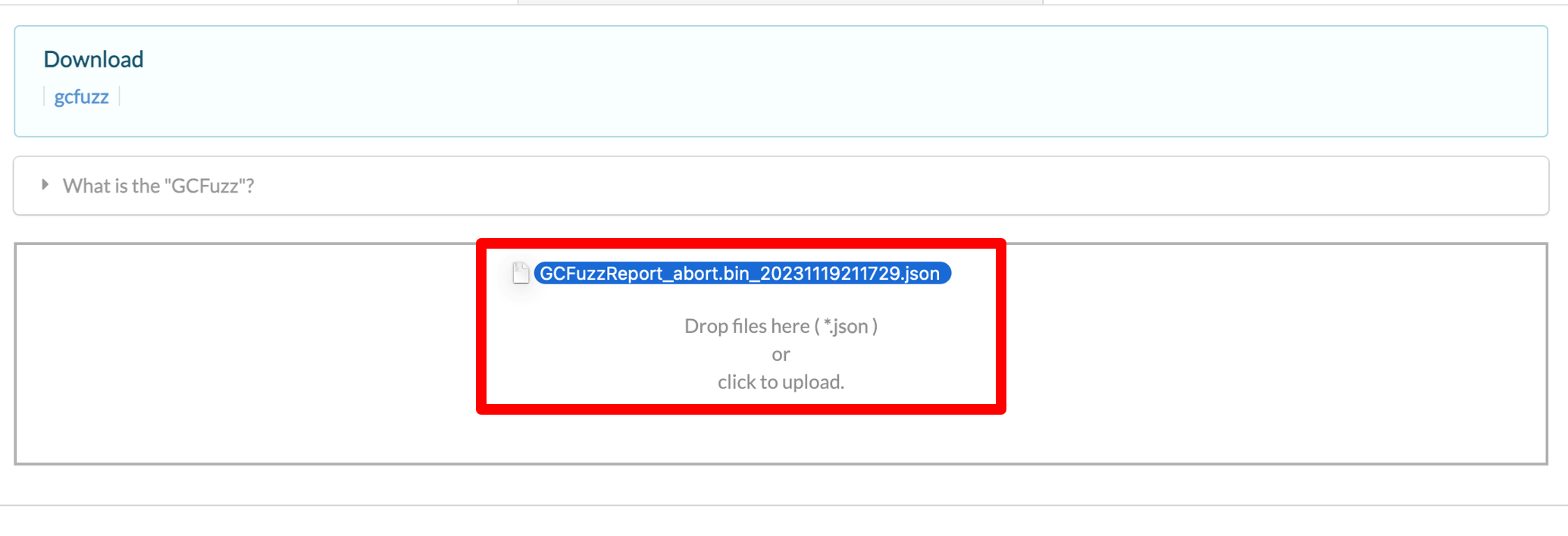Click the gcfuzz download link

[x=81, y=97]
